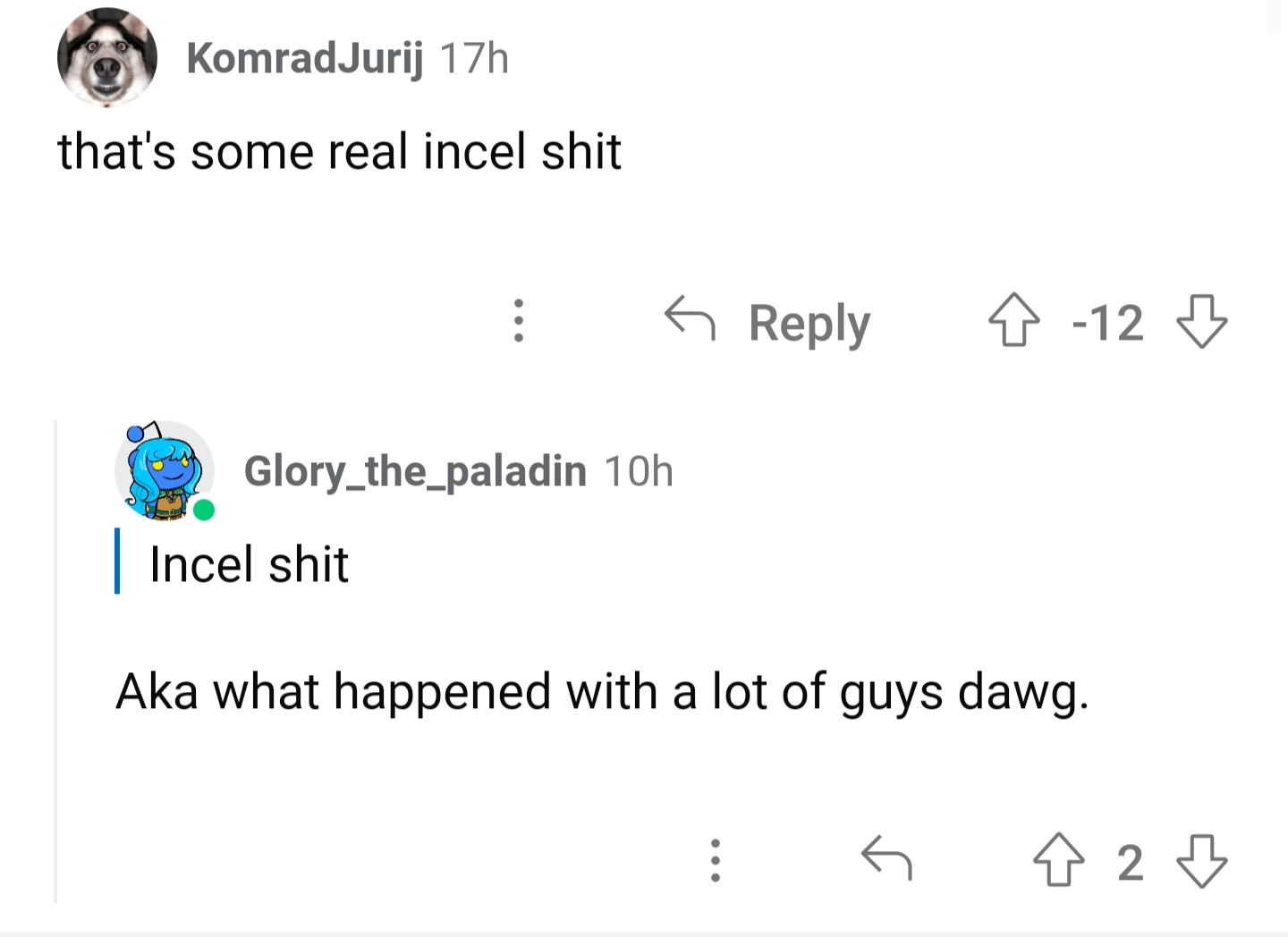Select the quoted "Incel shit" block
The height and width of the screenshot is (937, 1288).
(233, 563)
